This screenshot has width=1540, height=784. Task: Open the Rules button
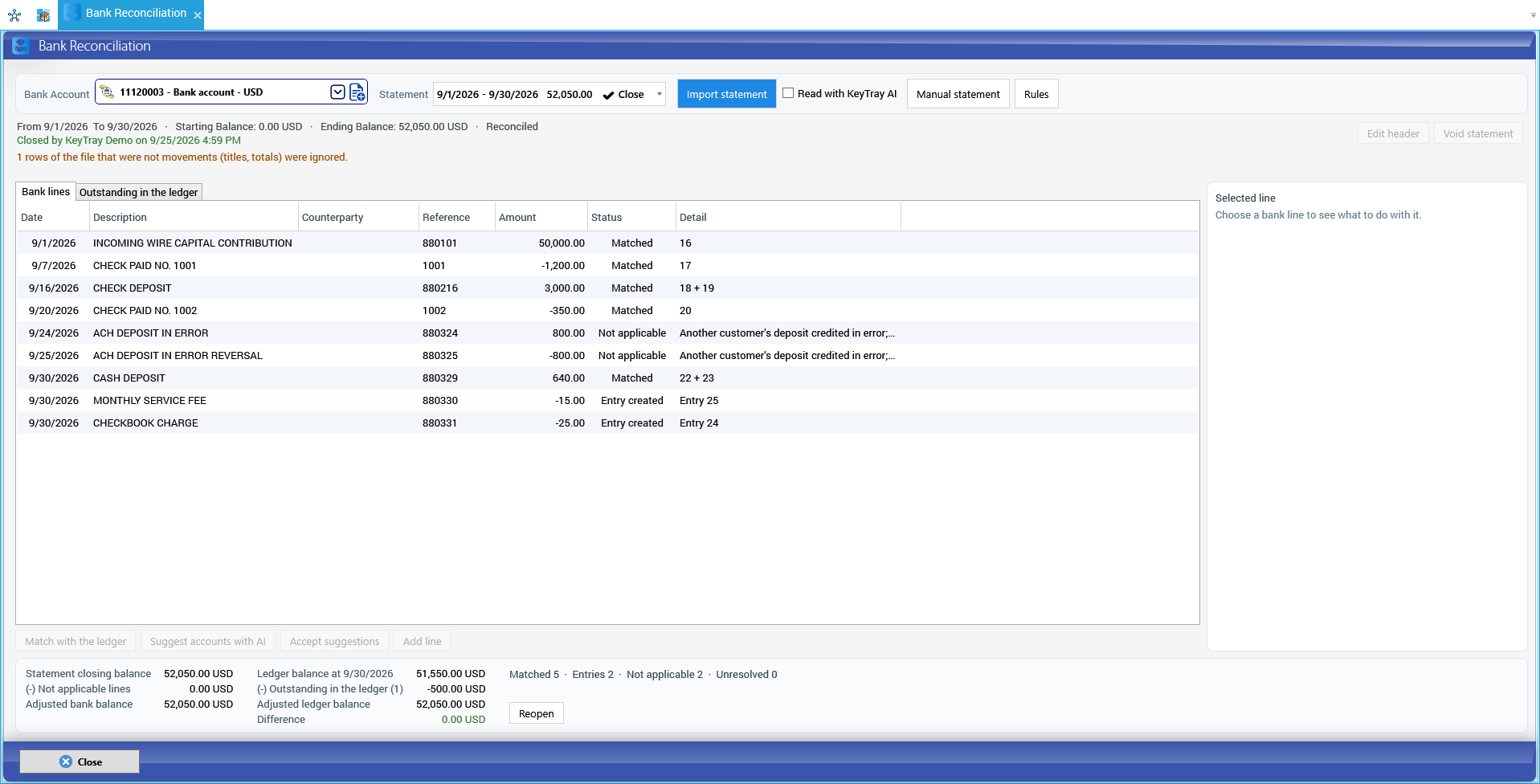click(x=1036, y=94)
